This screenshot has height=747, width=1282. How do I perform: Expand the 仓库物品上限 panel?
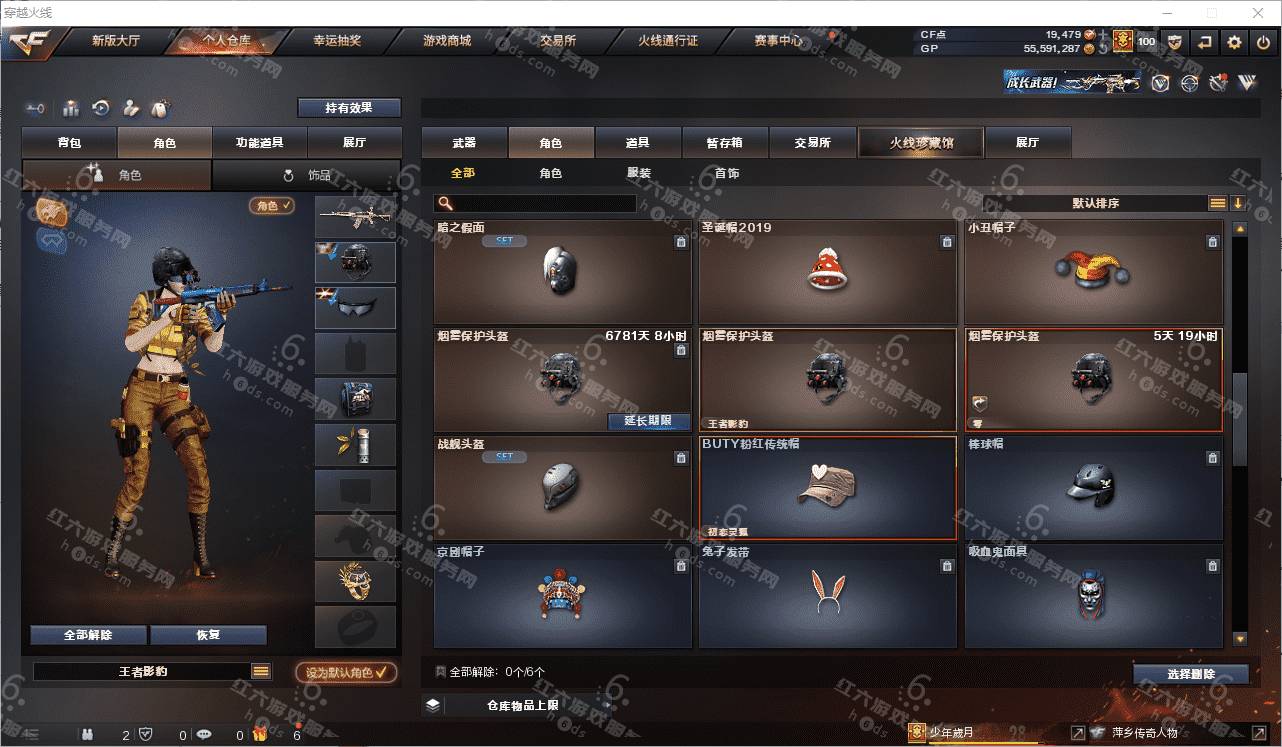[x=521, y=705]
